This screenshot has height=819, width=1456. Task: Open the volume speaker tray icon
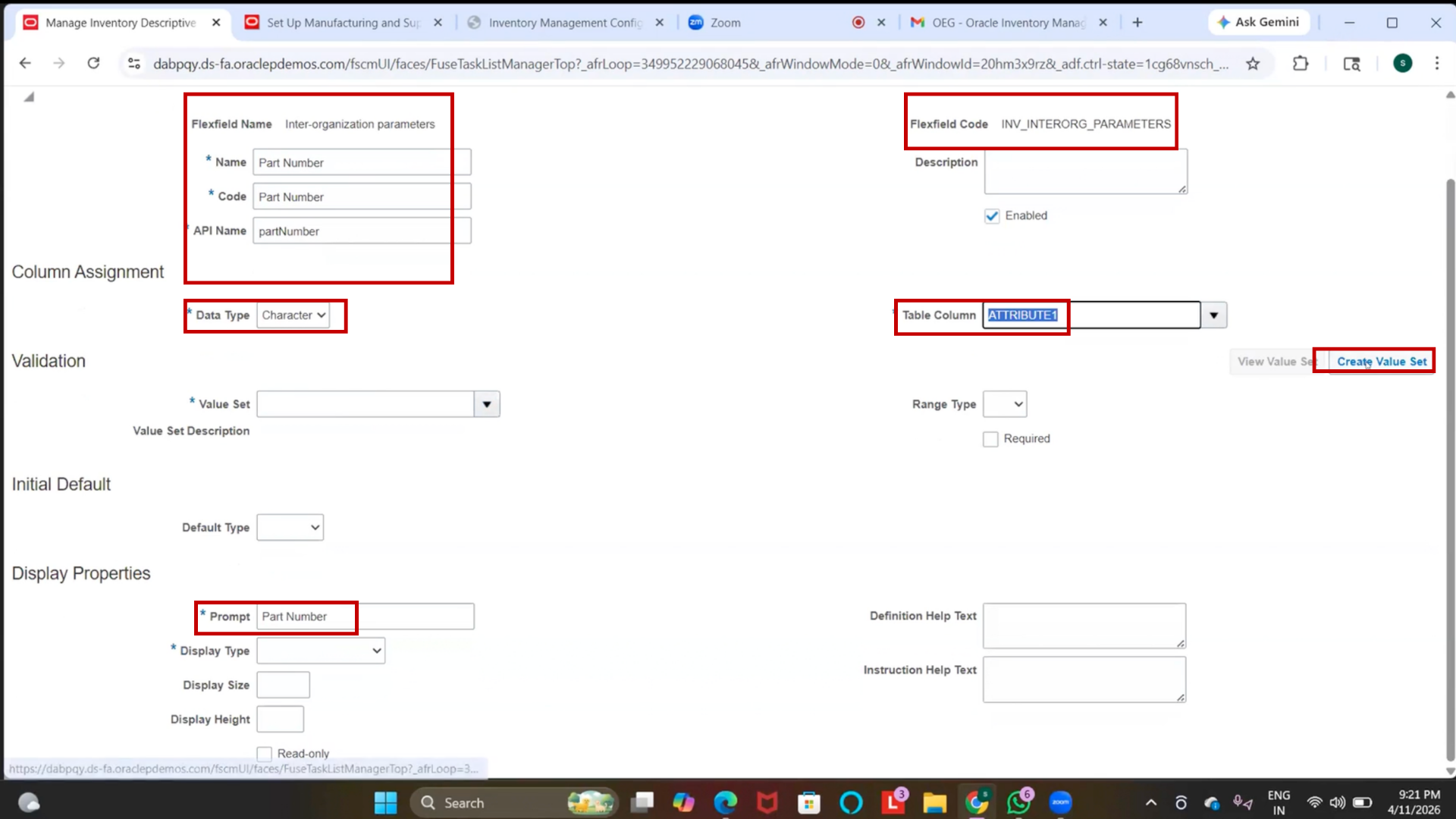click(x=1338, y=802)
